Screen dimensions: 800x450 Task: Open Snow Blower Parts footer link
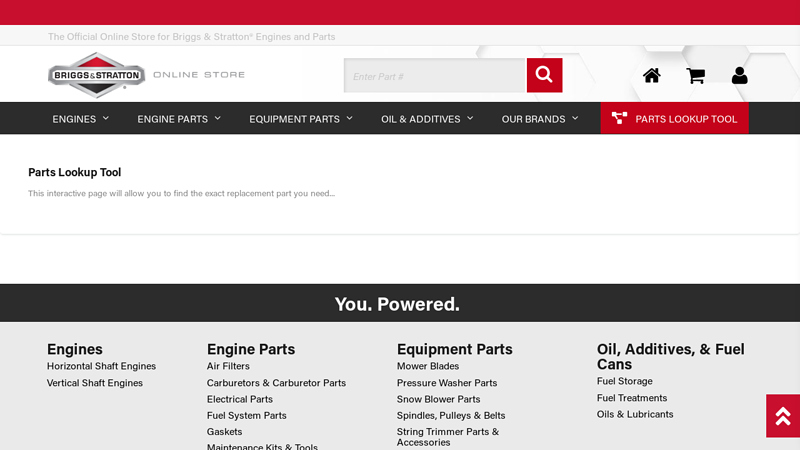(439, 399)
